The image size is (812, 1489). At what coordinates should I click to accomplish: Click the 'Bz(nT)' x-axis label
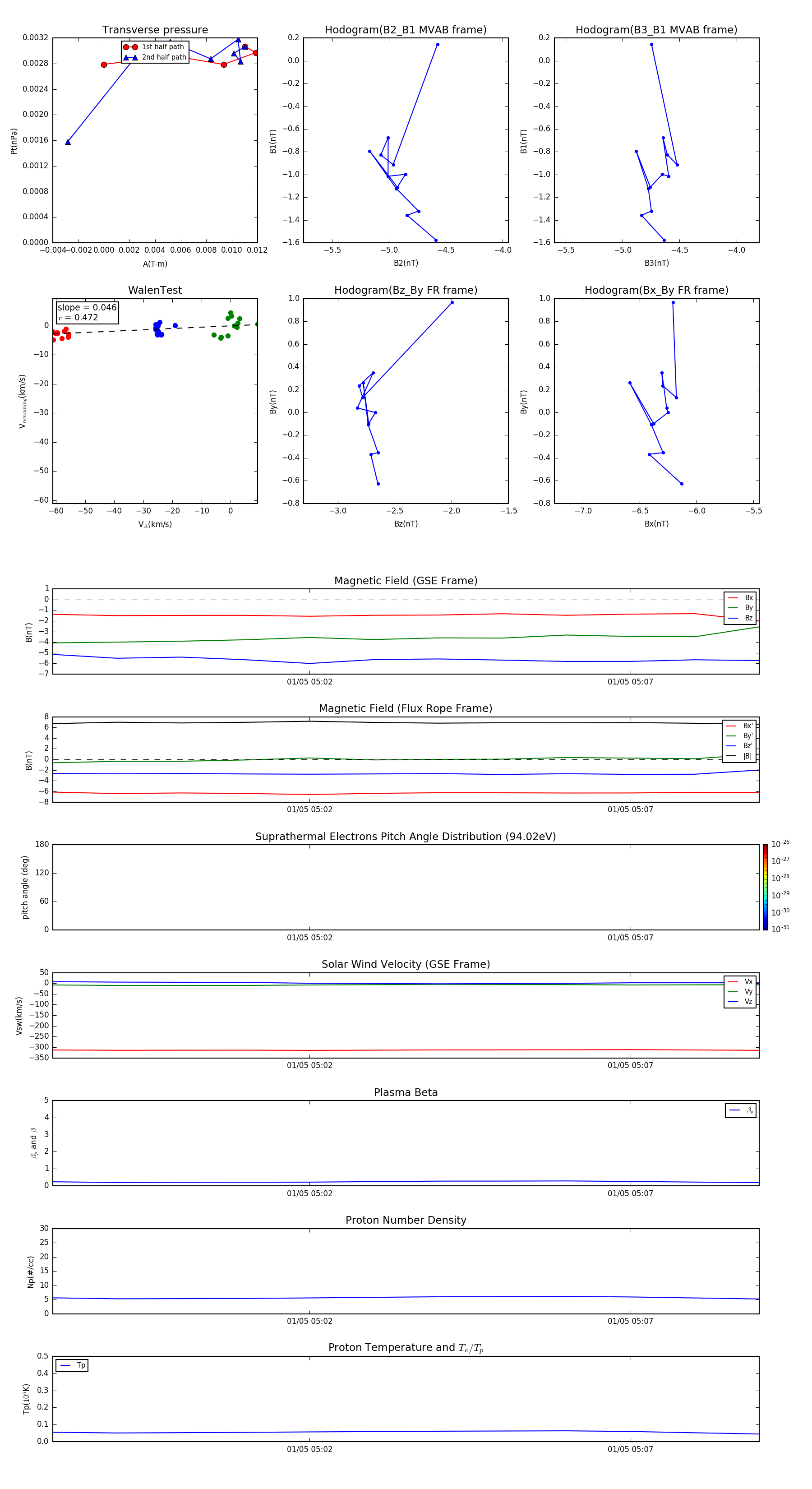tap(406, 524)
